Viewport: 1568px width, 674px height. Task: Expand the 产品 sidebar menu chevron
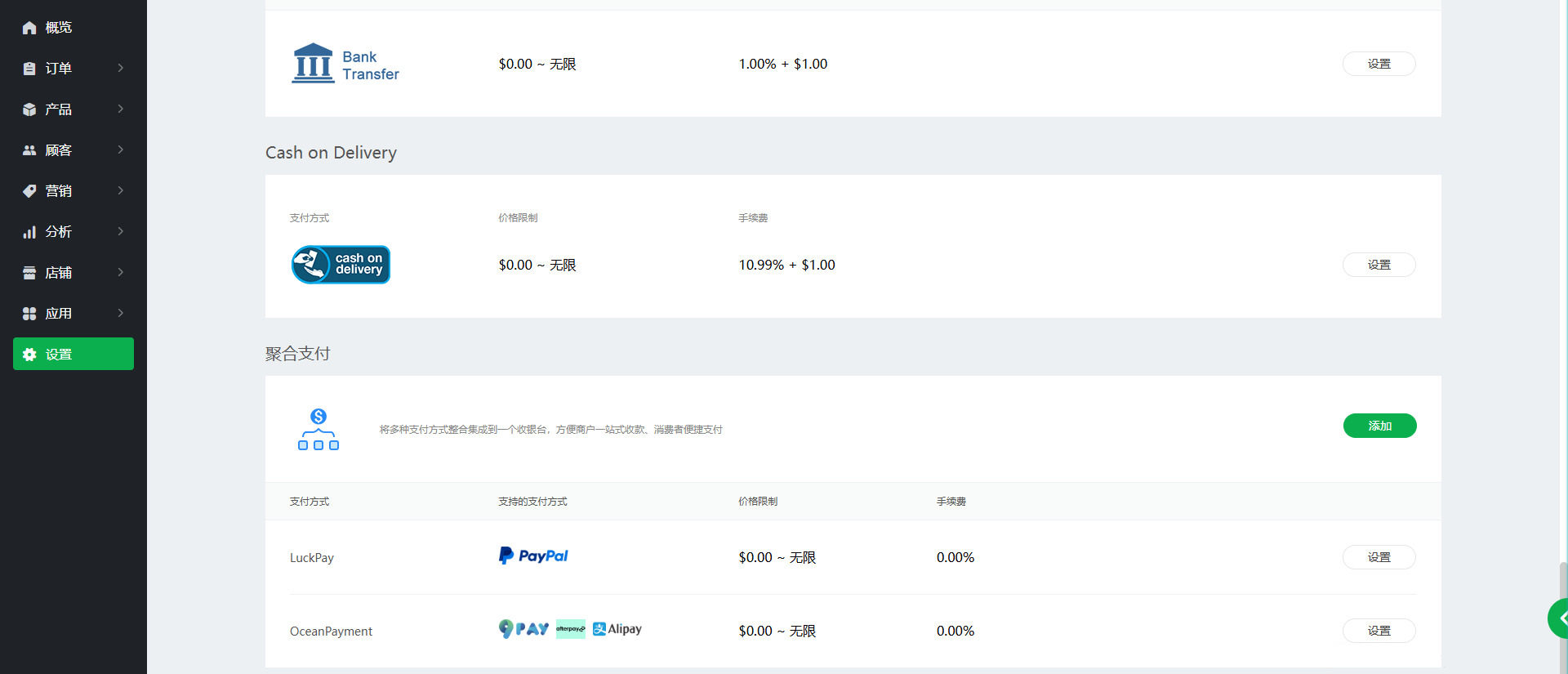coord(121,109)
